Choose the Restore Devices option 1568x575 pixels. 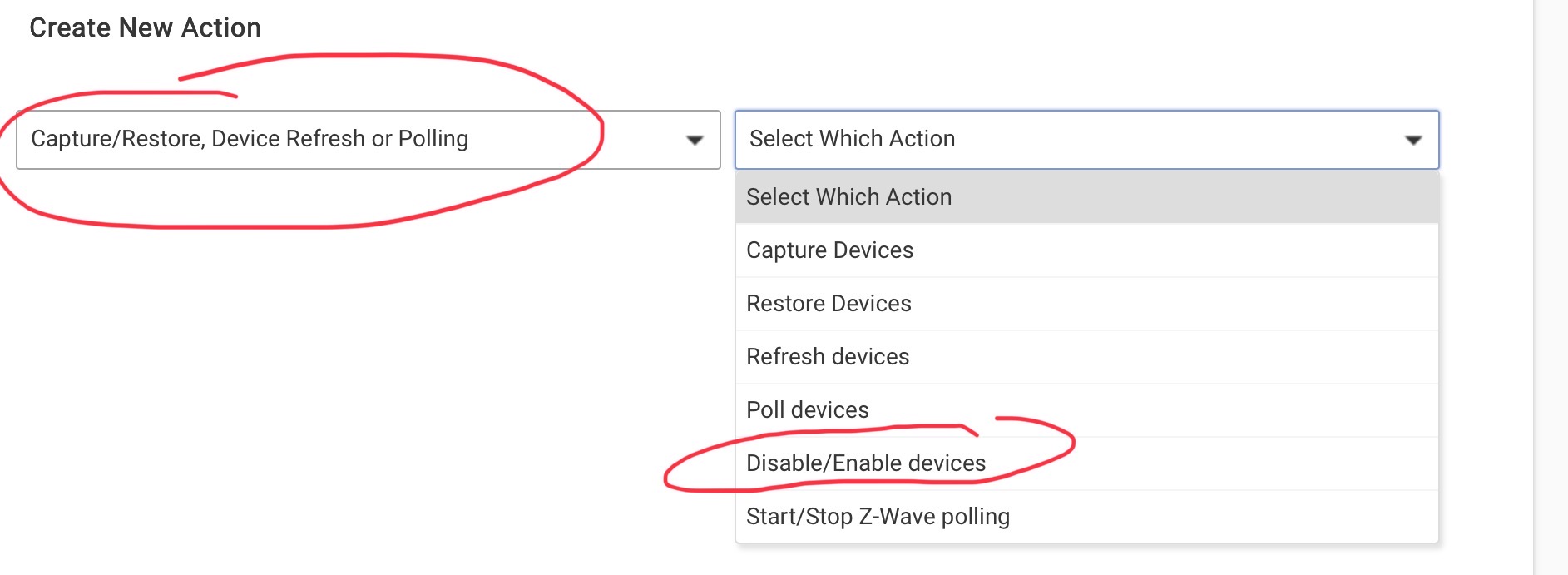pos(1086,304)
